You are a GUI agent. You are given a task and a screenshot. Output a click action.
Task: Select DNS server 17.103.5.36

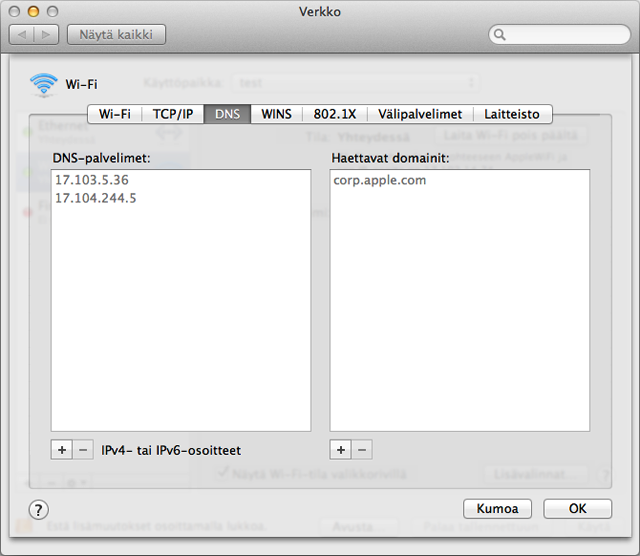click(x=181, y=180)
